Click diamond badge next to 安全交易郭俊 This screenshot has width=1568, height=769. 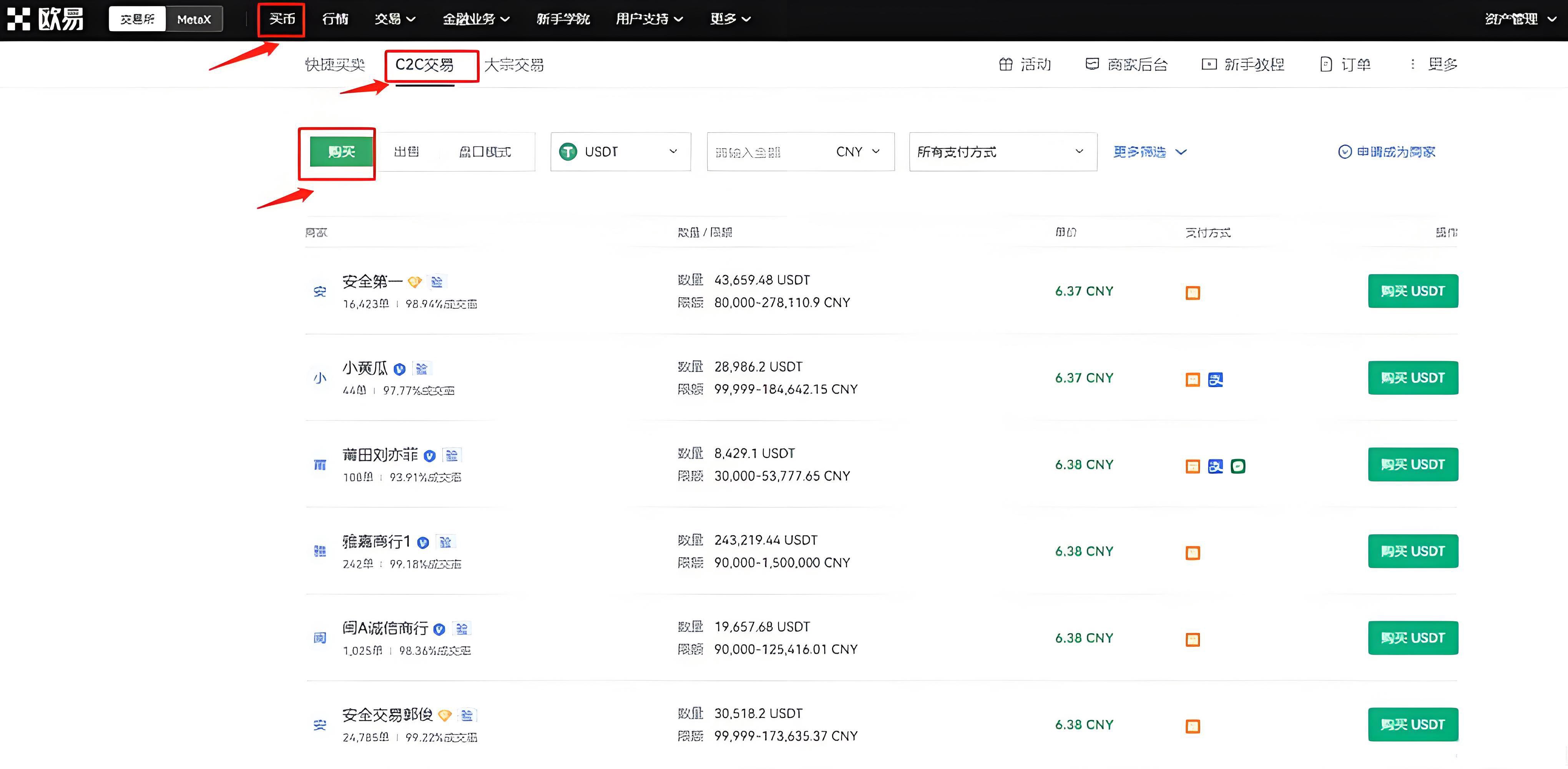445,716
